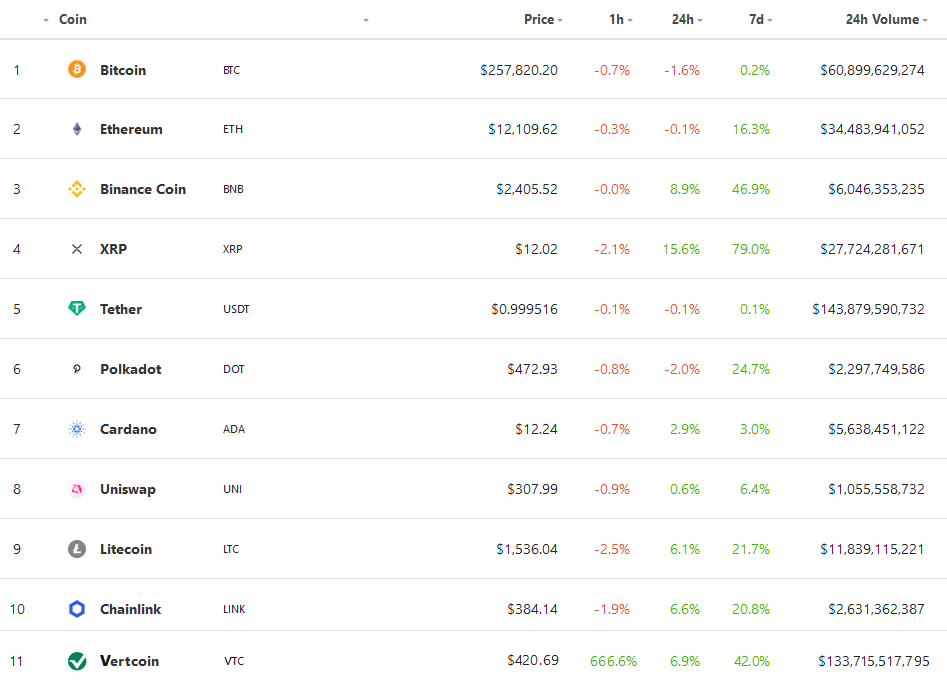
Task: Click Tether volume $143,879,590,732
Action: coord(868,309)
